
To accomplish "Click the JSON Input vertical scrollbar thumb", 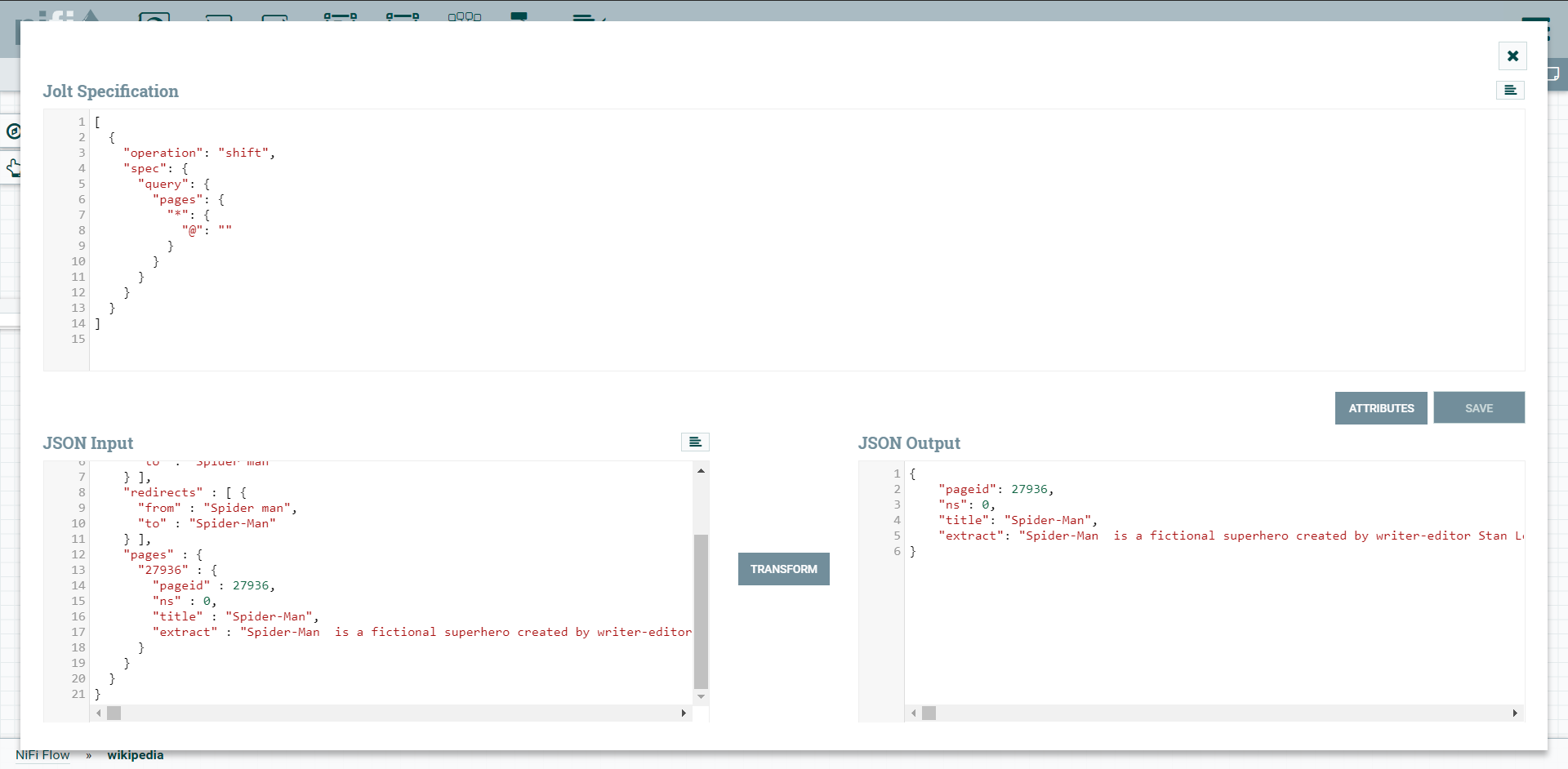I will (701, 611).
